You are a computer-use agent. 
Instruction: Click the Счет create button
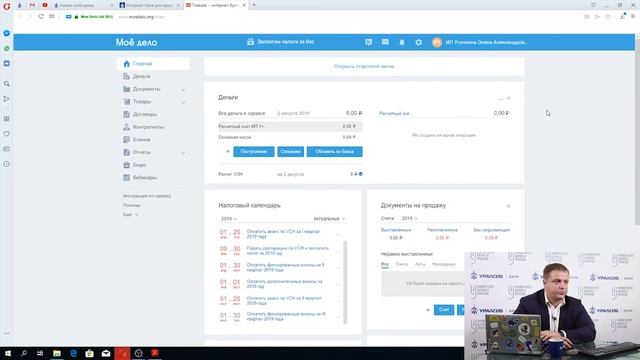[x=444, y=309]
